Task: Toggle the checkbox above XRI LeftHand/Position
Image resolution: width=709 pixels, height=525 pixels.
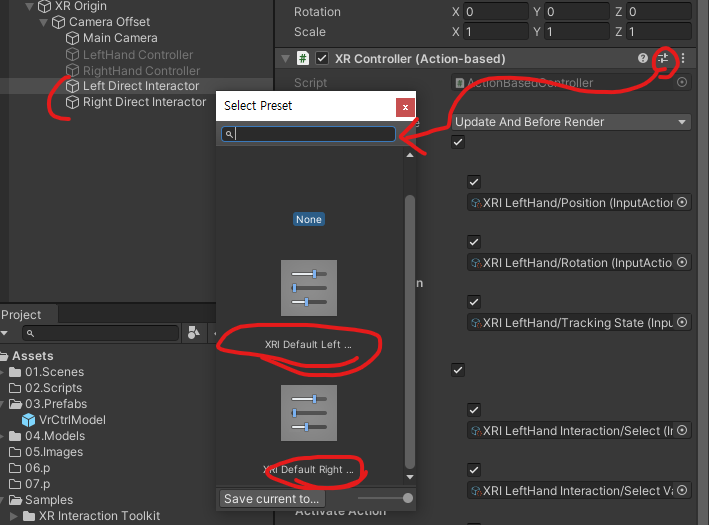Action: (x=474, y=182)
